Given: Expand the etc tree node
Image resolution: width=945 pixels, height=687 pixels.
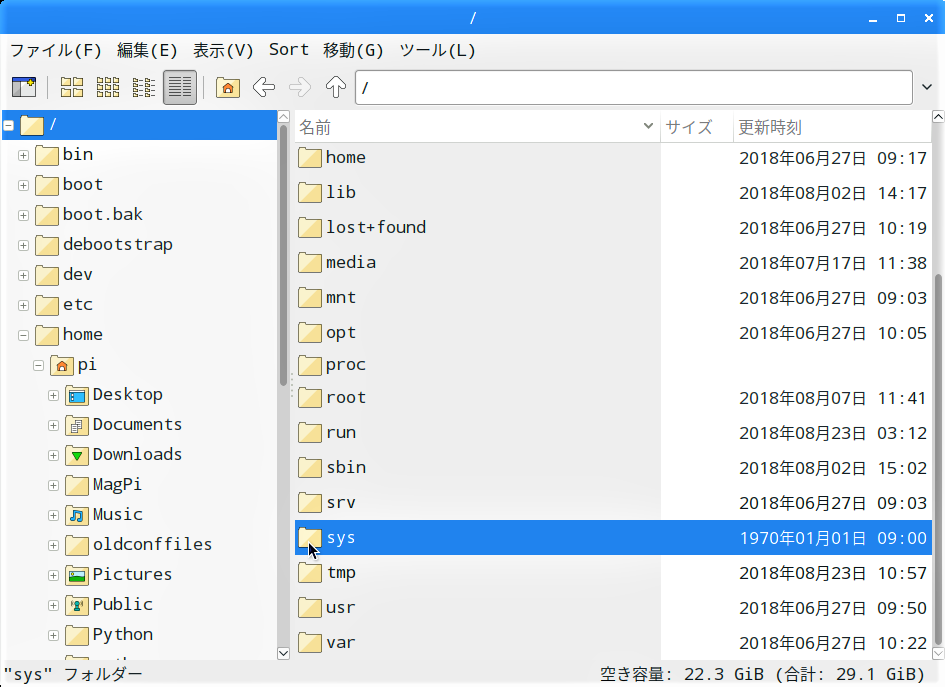Looking at the screenshot, I should pos(24,306).
